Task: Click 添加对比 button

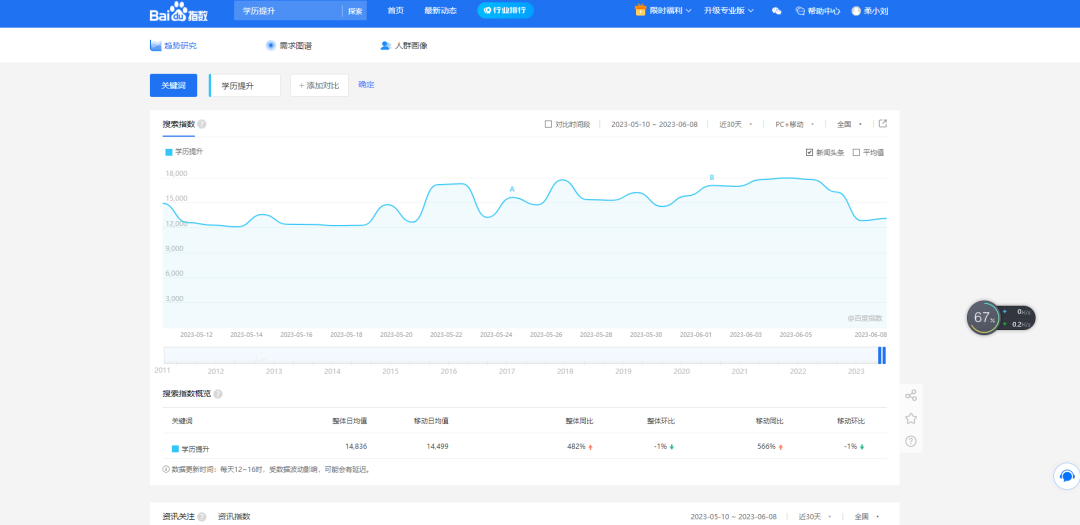Action: [x=320, y=85]
